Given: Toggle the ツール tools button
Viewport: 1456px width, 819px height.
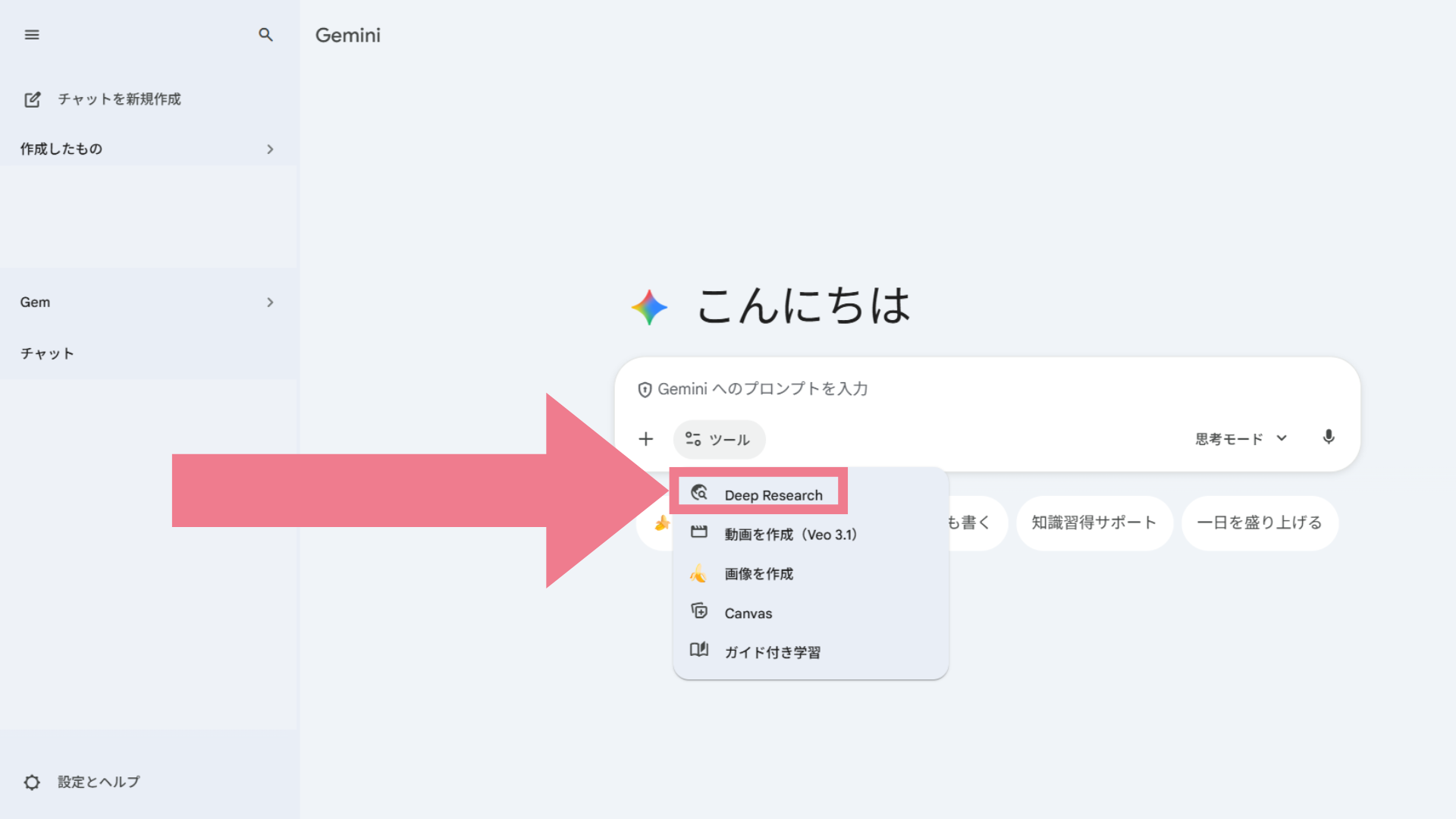Looking at the screenshot, I should [718, 440].
